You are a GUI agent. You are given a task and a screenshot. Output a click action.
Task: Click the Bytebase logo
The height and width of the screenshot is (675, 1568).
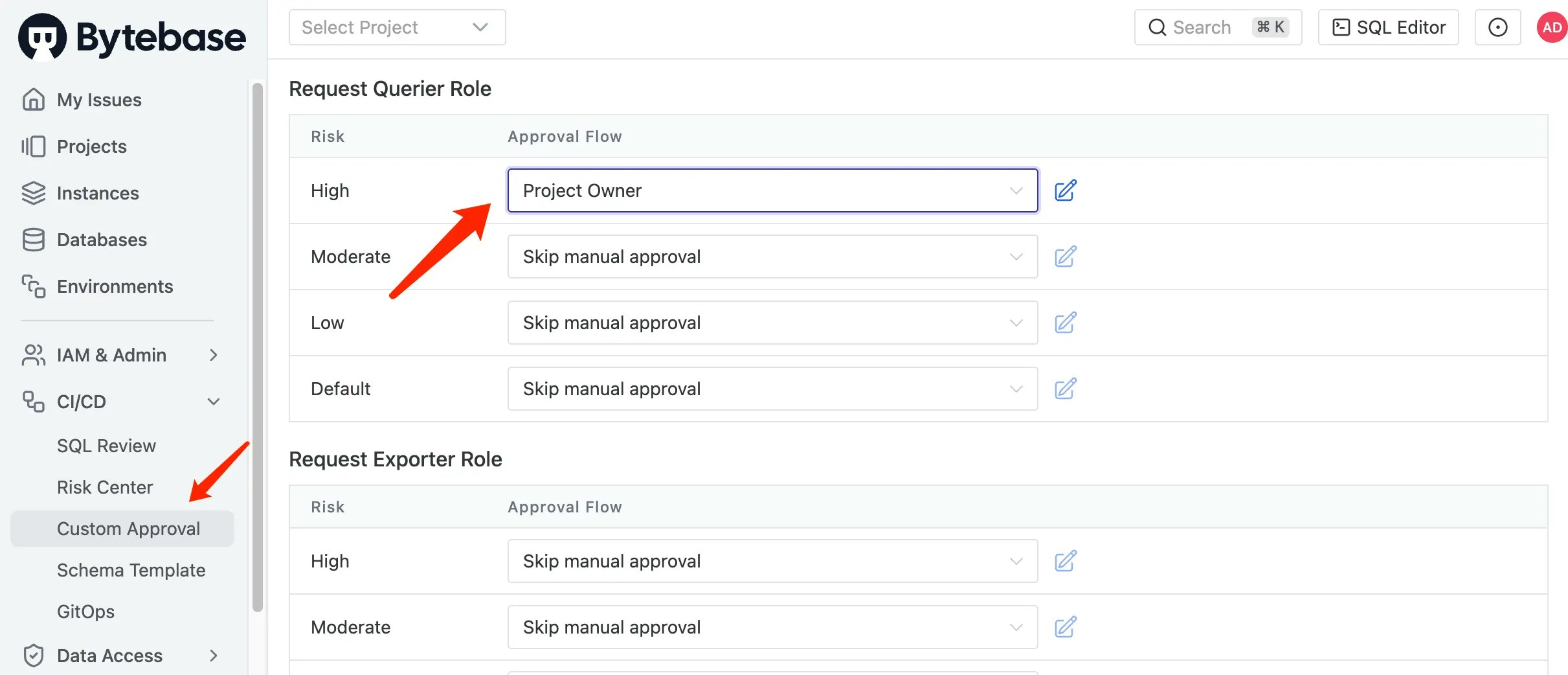(x=131, y=36)
